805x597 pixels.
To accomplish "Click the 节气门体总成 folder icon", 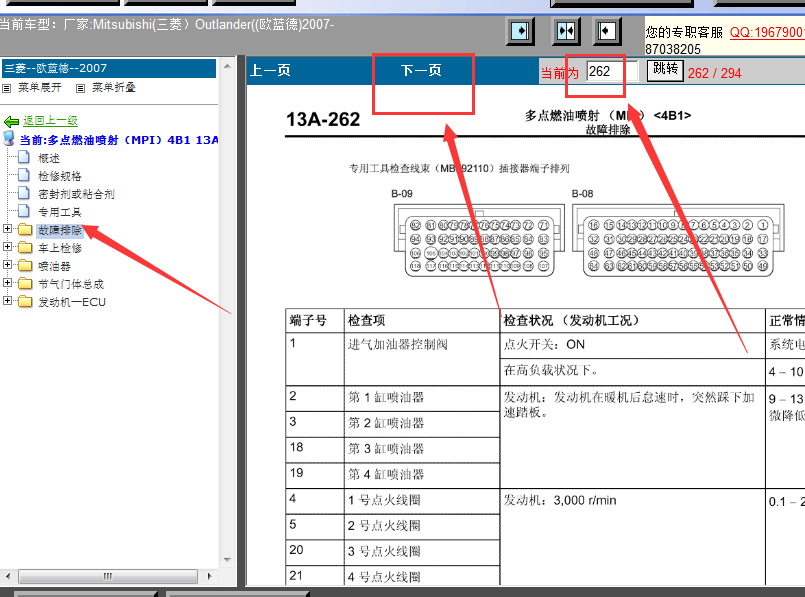I will click(25, 283).
